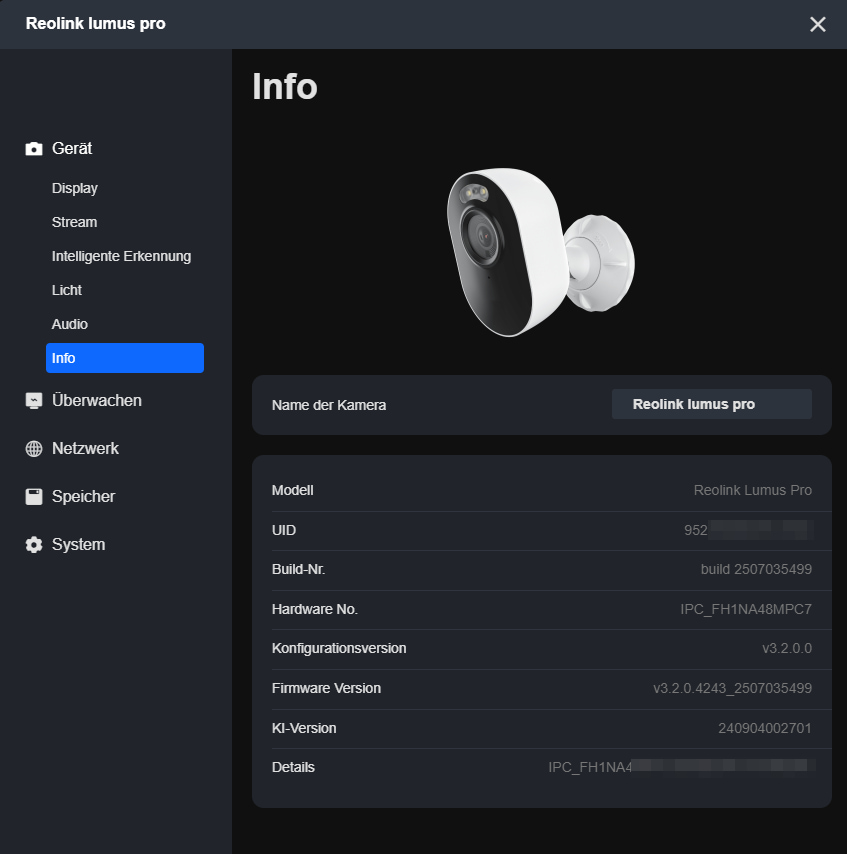847x854 pixels.
Task: Close the Reolink lumus pro settings dialog
Action: [818, 24]
